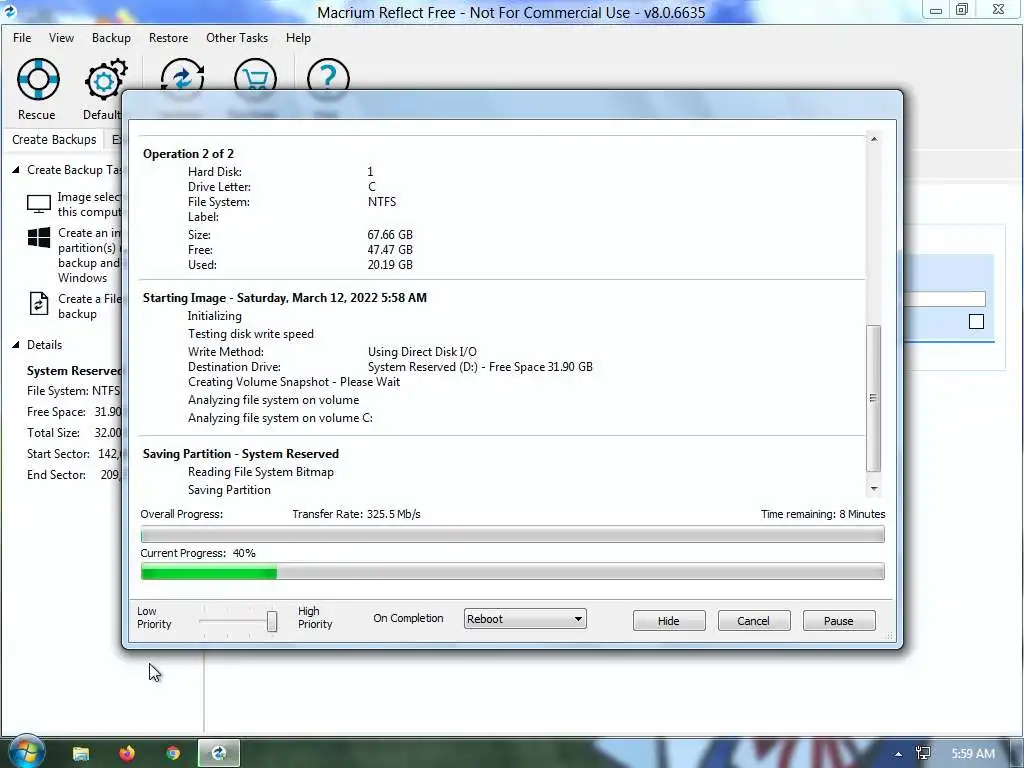Click the Current Progress green bar
This screenshot has height=768, width=1024.
point(209,573)
